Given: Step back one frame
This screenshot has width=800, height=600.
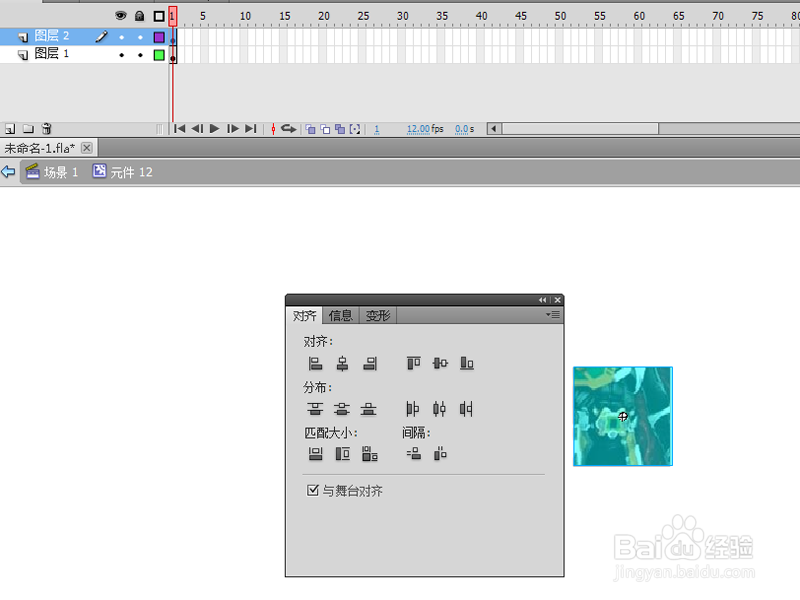Looking at the screenshot, I should click(x=197, y=129).
